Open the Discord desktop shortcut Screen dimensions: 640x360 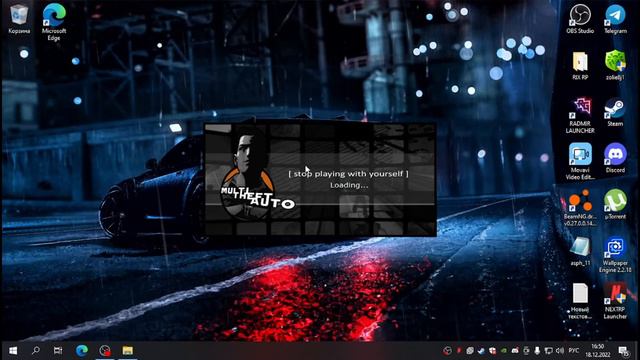point(615,158)
